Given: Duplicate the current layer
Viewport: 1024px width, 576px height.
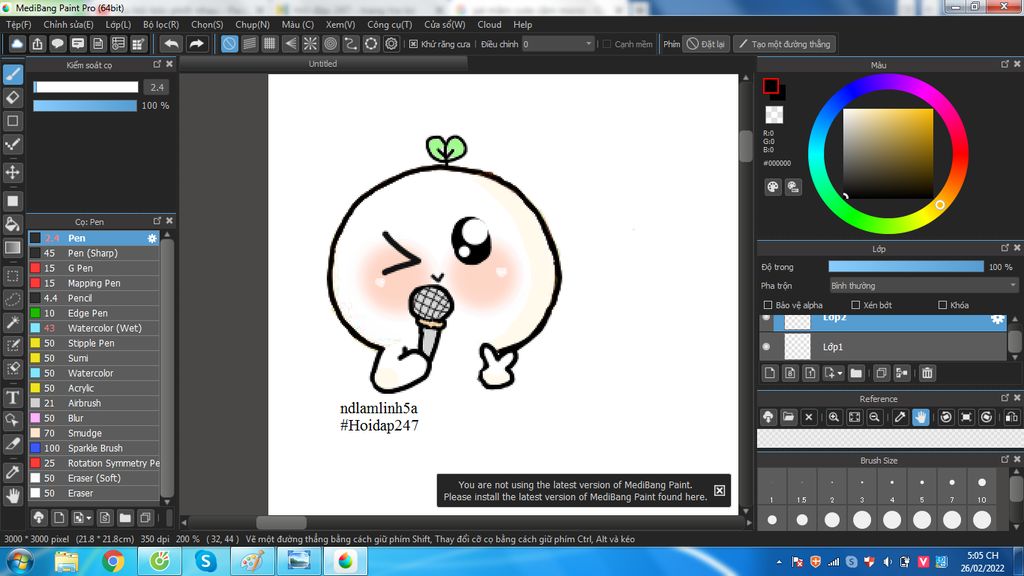Looking at the screenshot, I should [x=881, y=373].
